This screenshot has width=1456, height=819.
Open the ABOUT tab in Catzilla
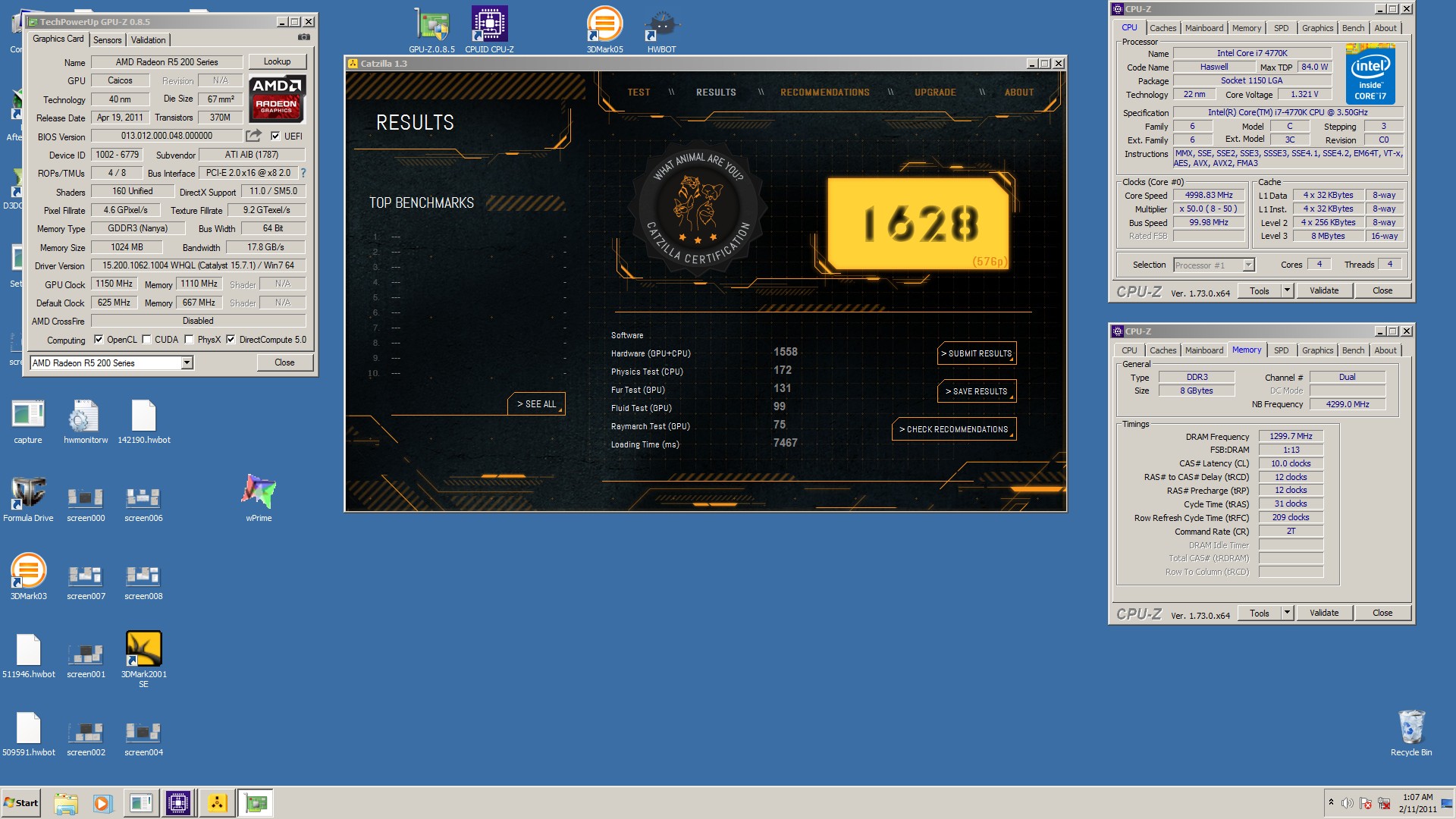1019,93
